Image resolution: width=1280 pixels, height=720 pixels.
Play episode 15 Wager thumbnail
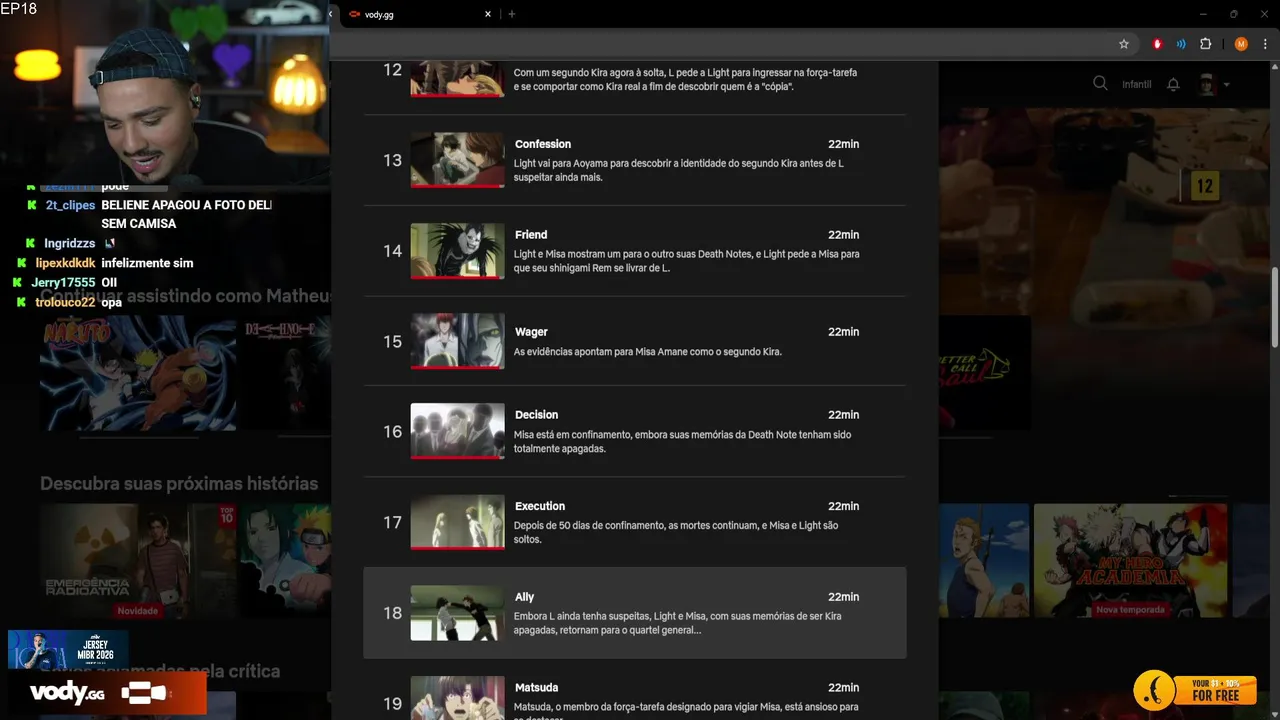457,341
